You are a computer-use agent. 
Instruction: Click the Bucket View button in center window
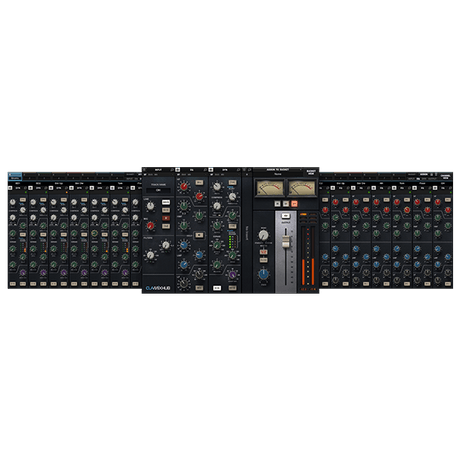[311, 172]
